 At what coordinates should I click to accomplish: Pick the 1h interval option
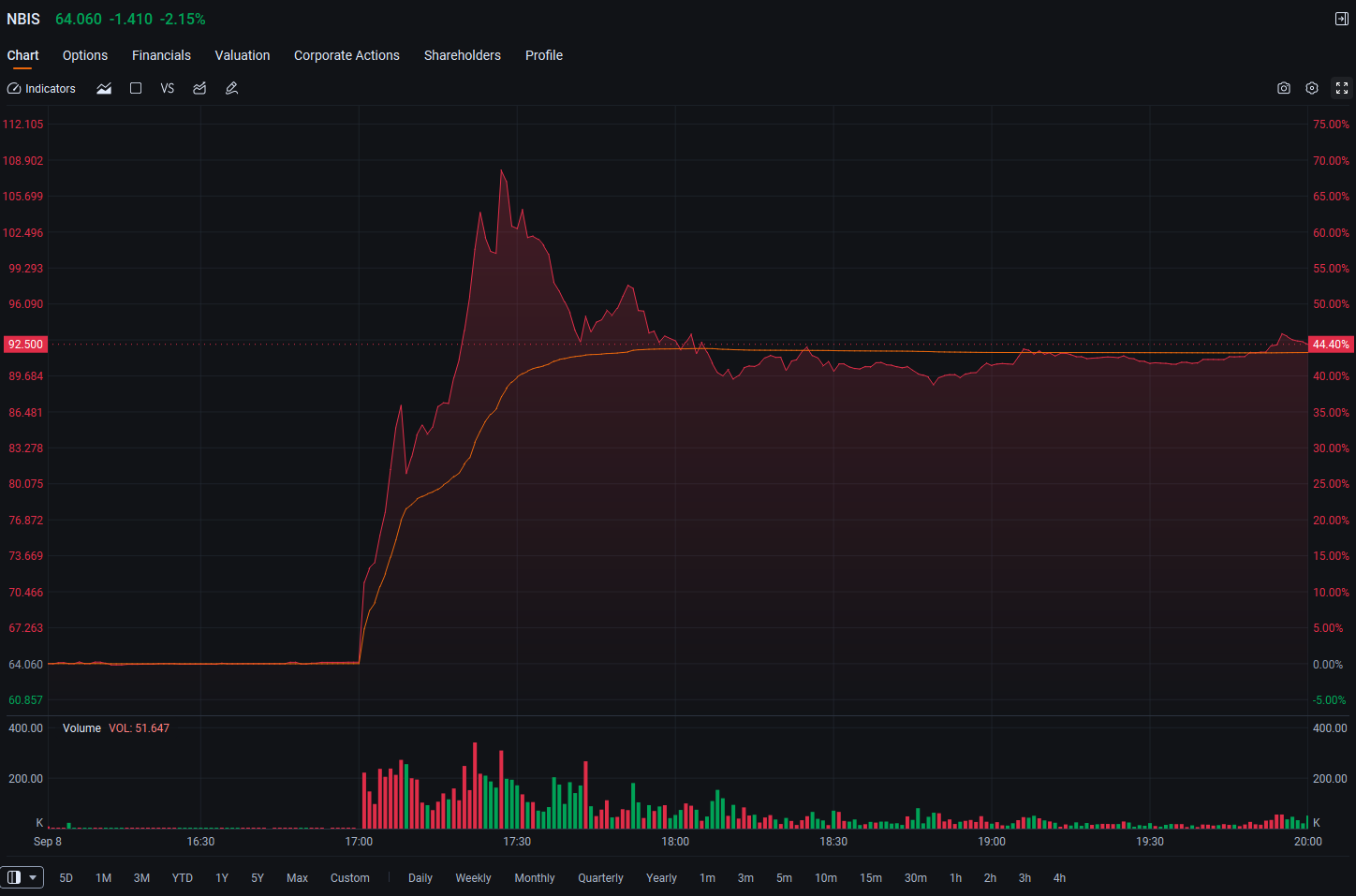[955, 878]
